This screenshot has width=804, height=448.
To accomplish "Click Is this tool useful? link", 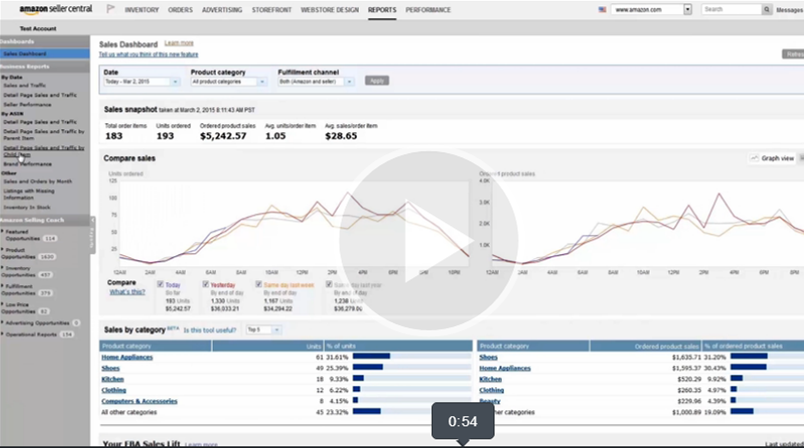I will (x=210, y=330).
